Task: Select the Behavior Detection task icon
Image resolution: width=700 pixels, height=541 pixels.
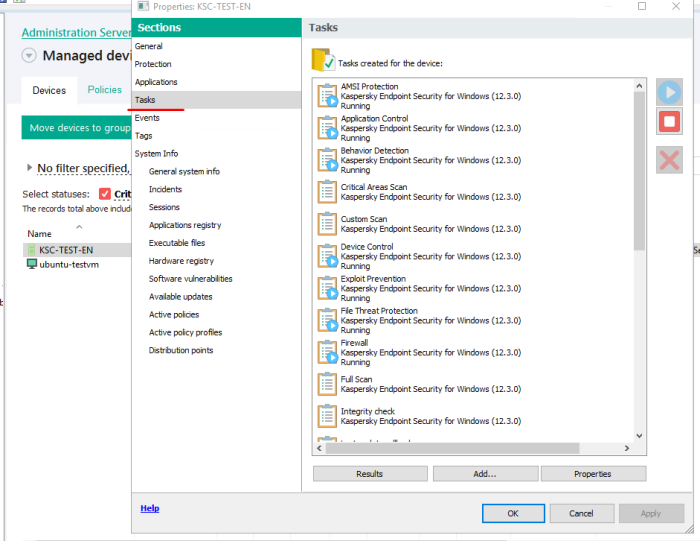Action: 328,160
